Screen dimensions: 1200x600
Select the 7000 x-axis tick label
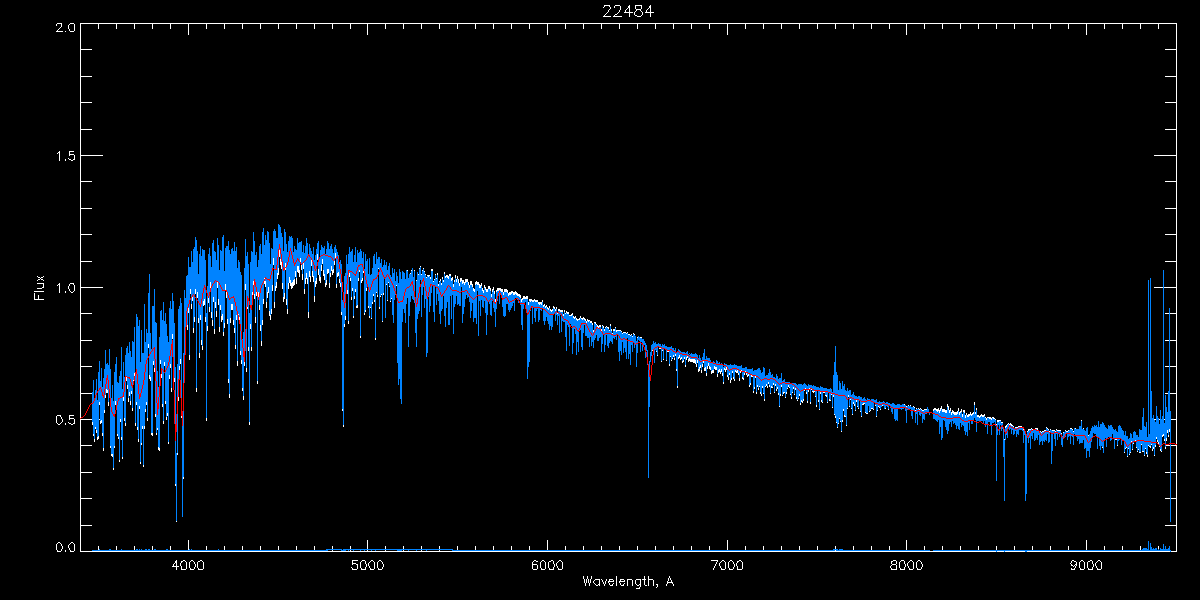click(727, 565)
